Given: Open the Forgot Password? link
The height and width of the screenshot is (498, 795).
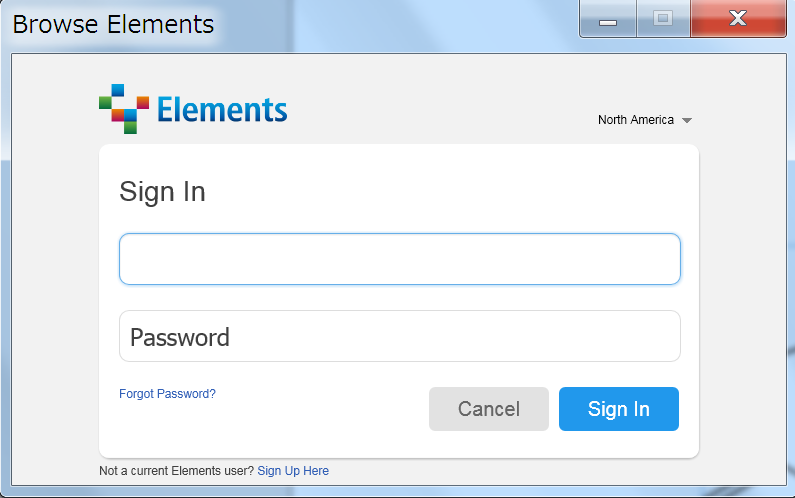Looking at the screenshot, I should pos(167,394).
